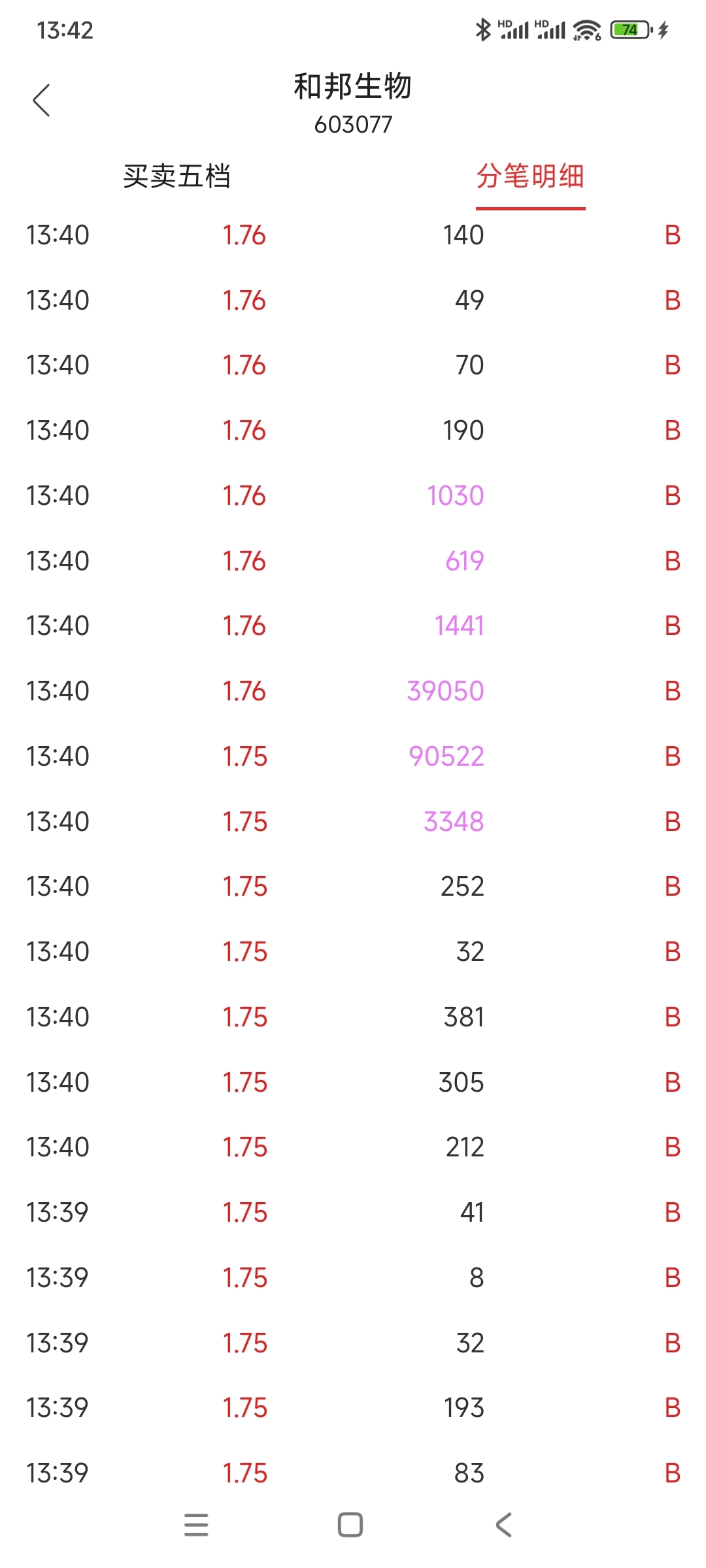Tap the back arrow at top left
This screenshot has width=706, height=1568.
coord(41,101)
